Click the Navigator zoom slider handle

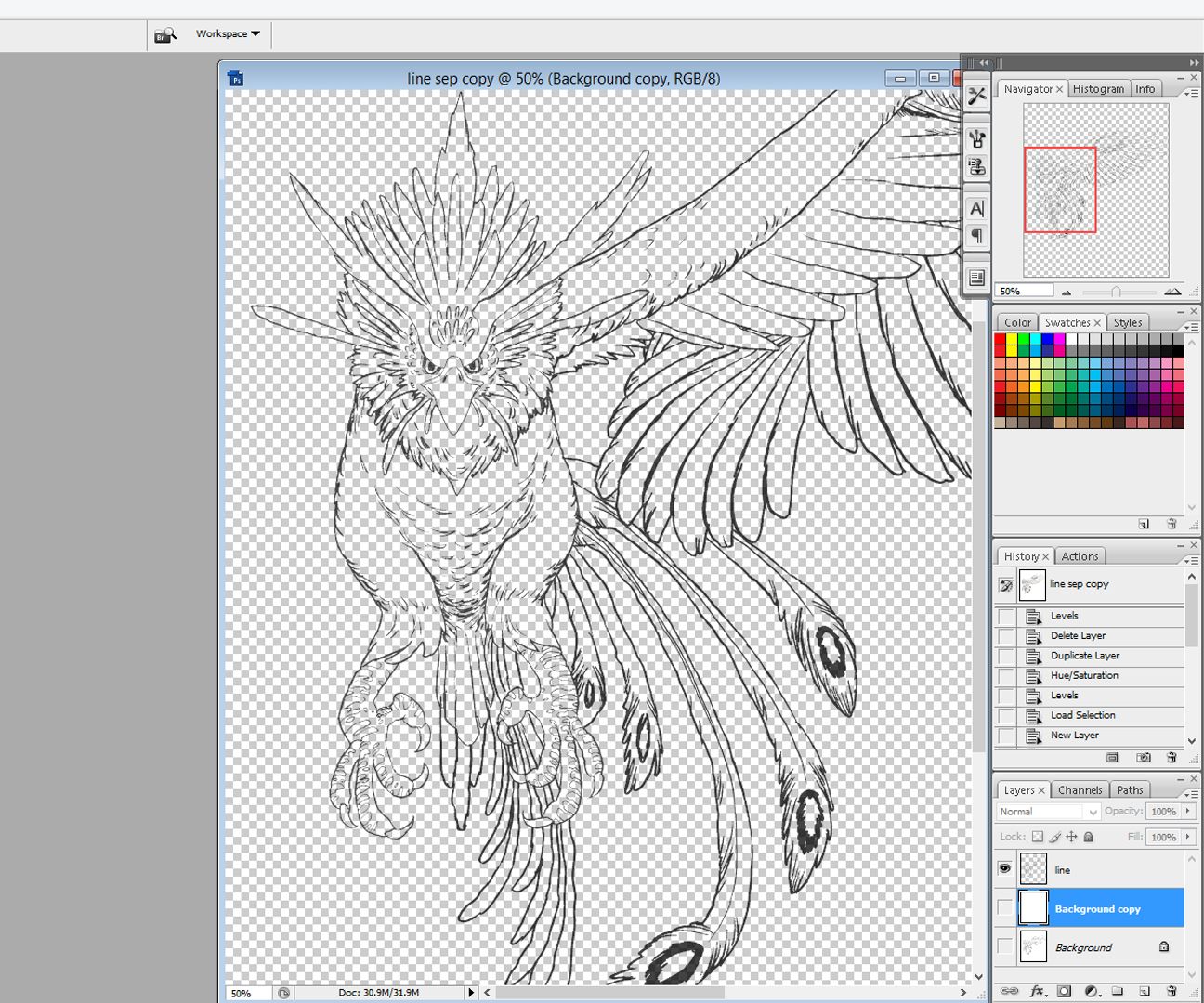[x=1116, y=292]
